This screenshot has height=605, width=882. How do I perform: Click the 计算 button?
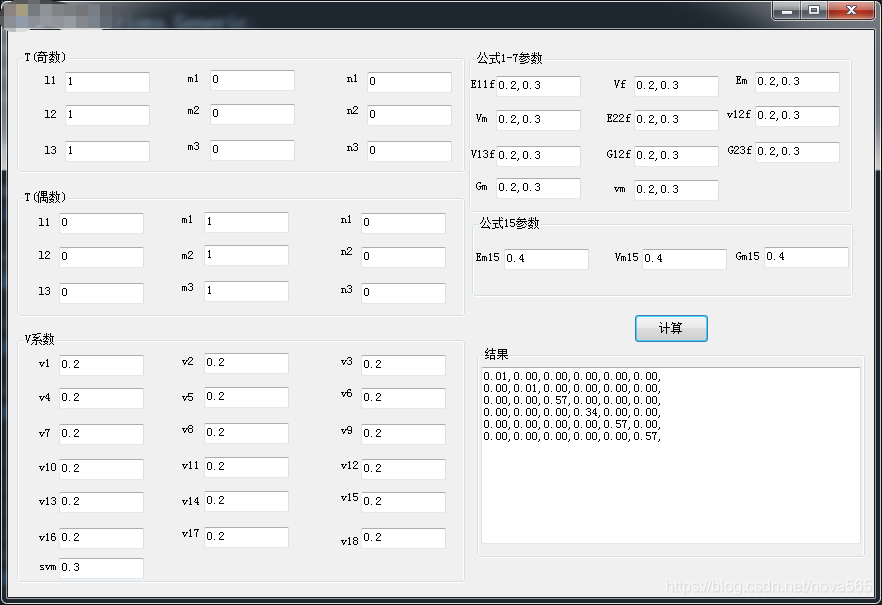coord(671,328)
